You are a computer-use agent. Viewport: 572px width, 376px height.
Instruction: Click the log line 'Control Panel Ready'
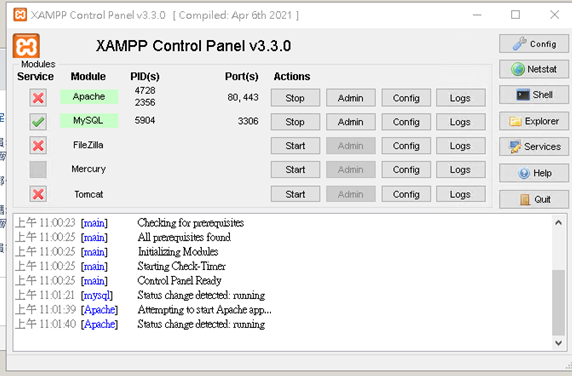pyautogui.click(x=179, y=281)
